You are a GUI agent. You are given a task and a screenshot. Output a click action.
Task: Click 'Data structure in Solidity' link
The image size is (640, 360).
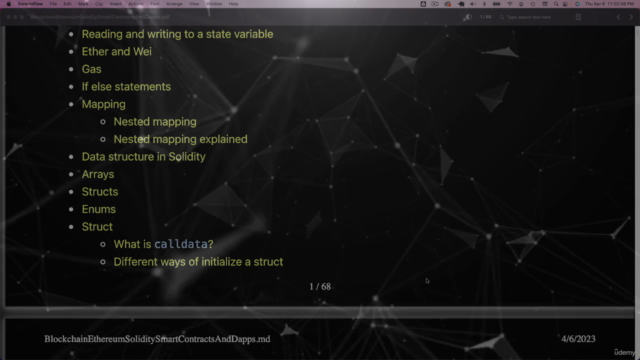click(143, 157)
